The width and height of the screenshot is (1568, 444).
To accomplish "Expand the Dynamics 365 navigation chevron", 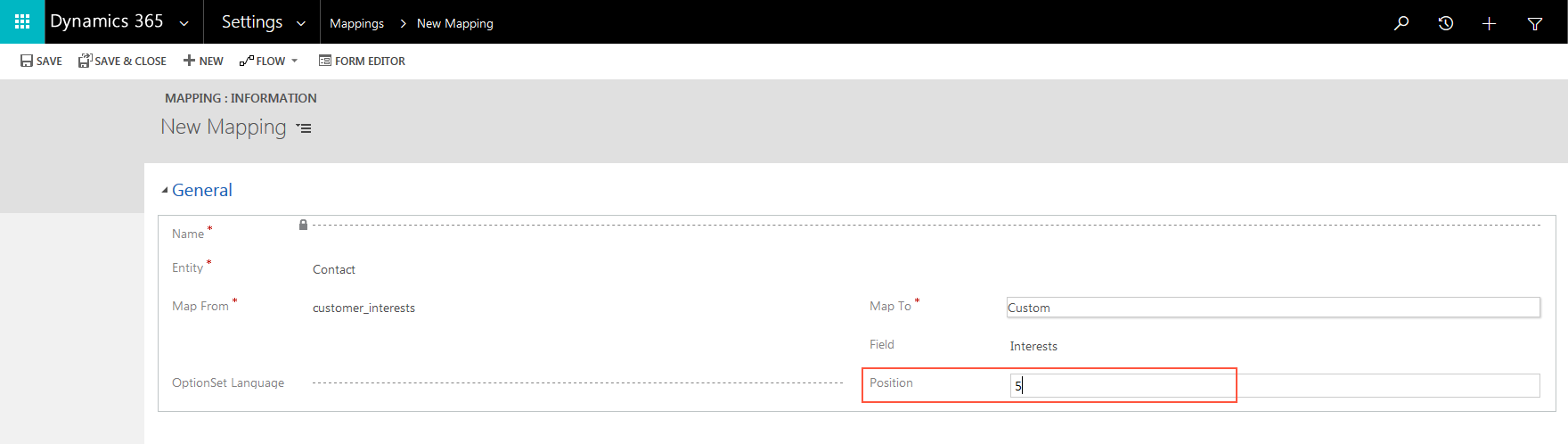I will 184,23.
